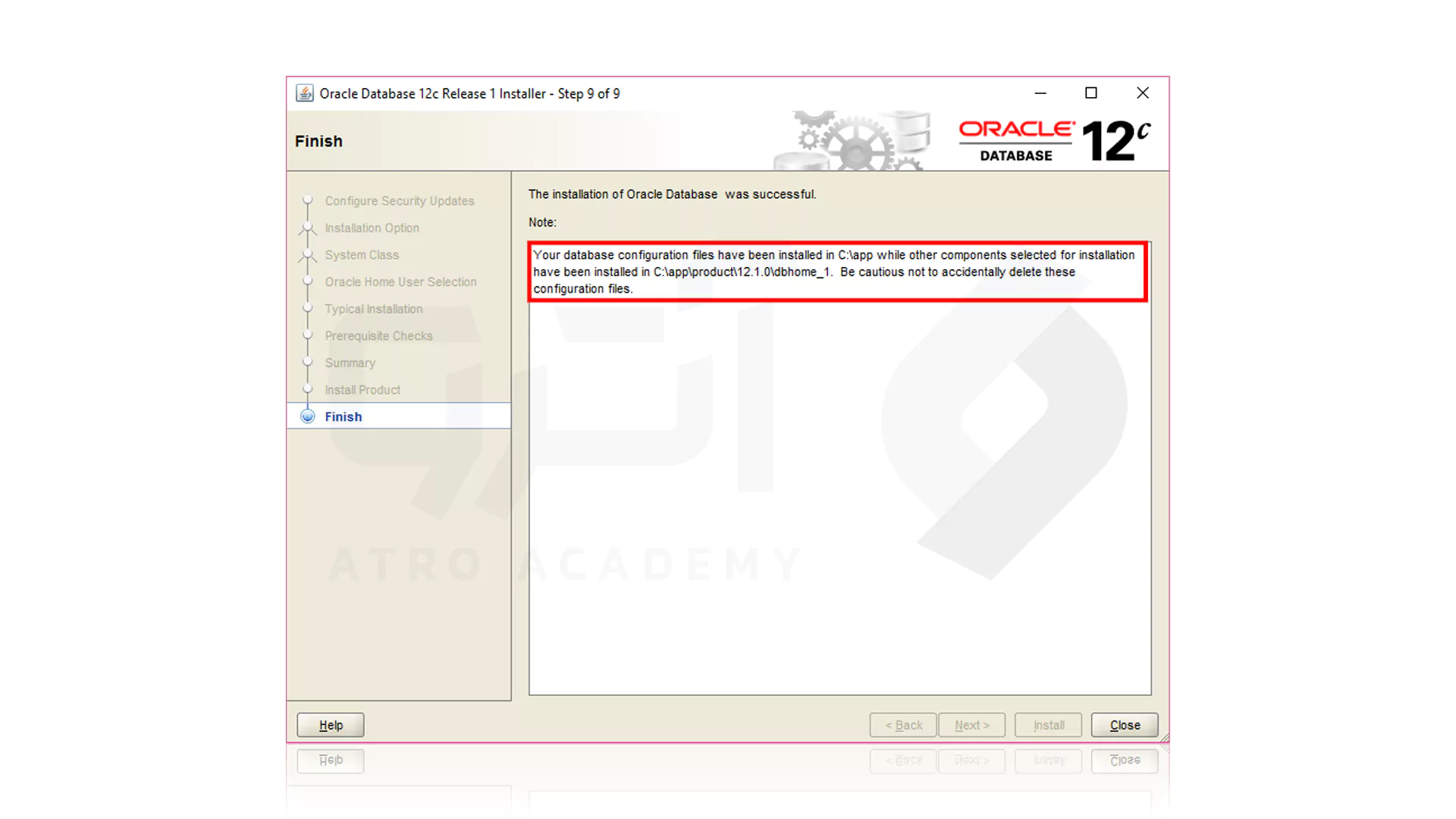Click the disabled Install button
Viewport: 1456px width, 819px height.
(1047, 724)
